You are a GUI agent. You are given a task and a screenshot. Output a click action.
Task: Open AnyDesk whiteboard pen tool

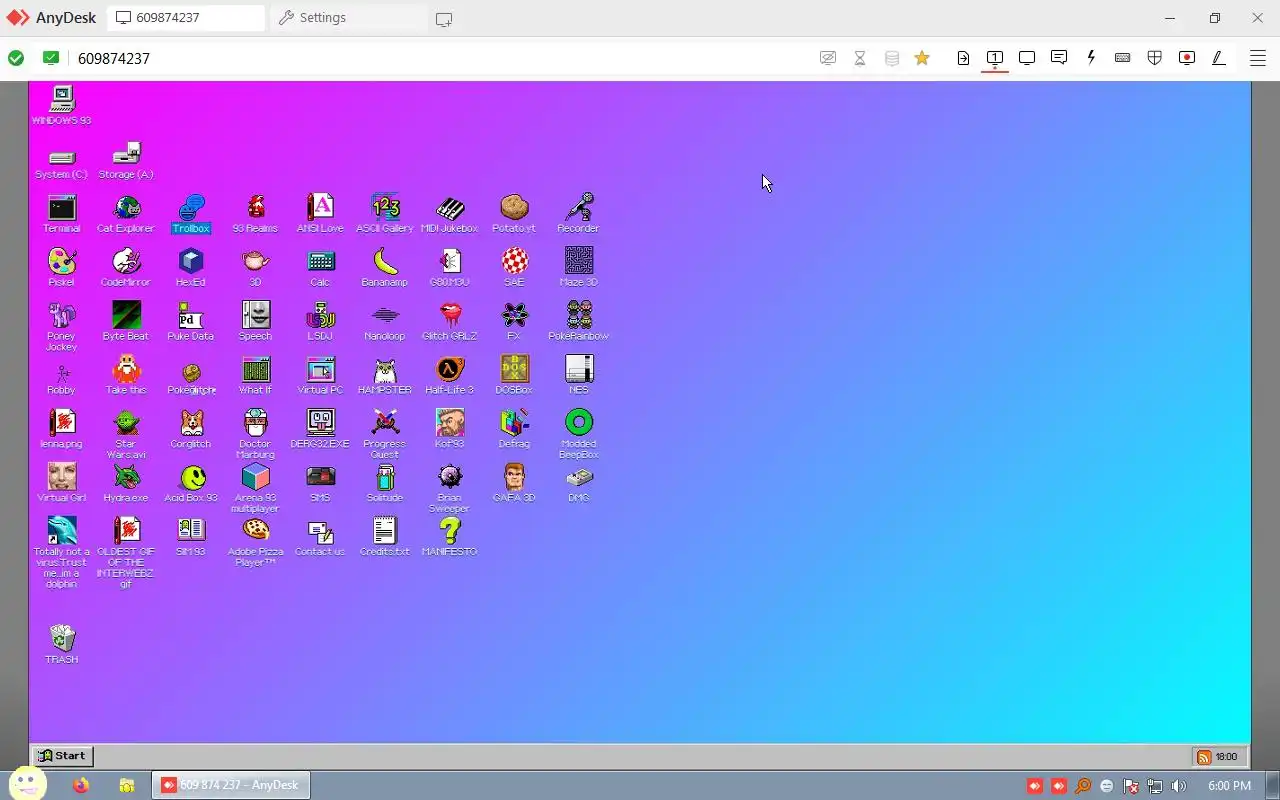point(1219,58)
